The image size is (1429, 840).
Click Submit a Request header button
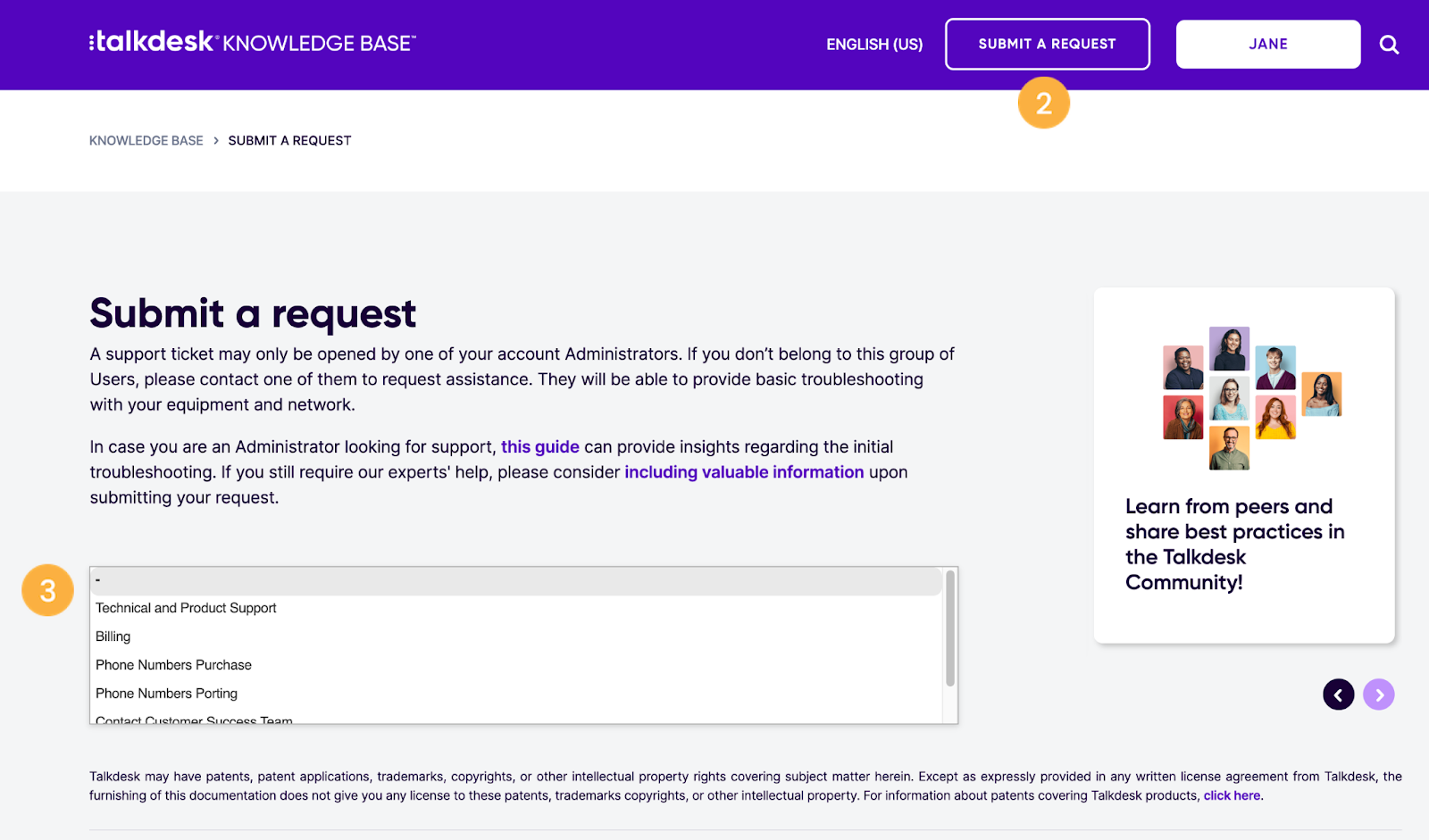pos(1048,44)
